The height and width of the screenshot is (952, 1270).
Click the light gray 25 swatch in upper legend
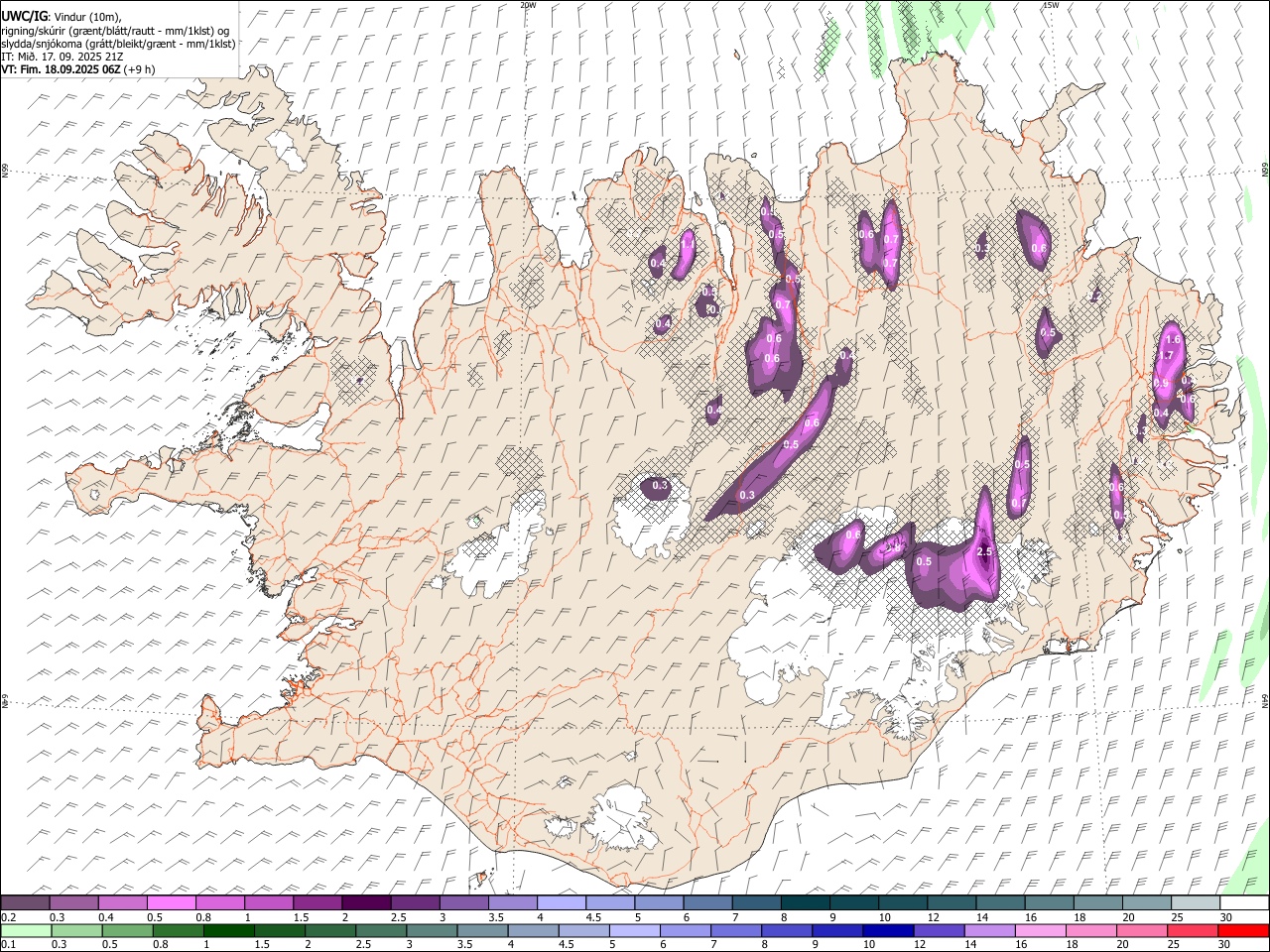coord(1196,903)
